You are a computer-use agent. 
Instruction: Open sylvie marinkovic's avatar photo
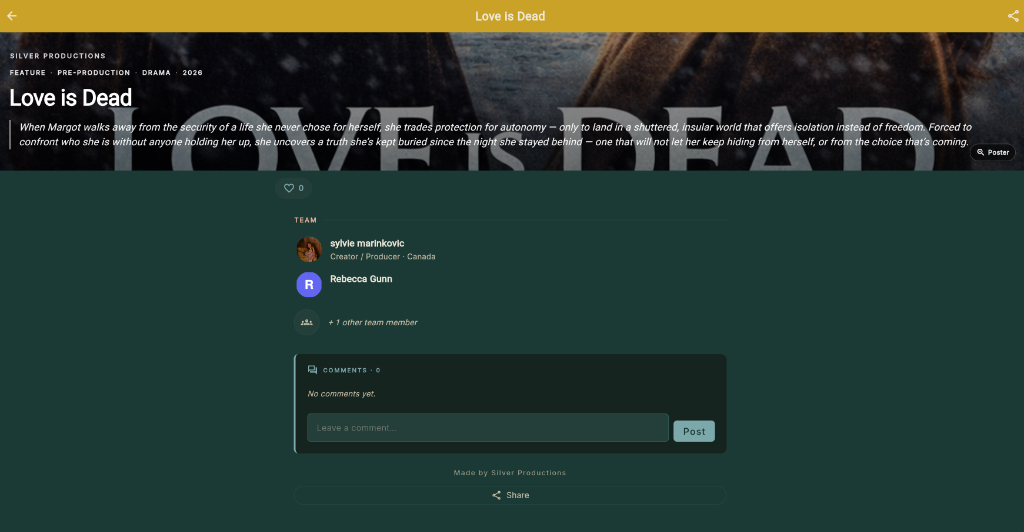pos(309,249)
